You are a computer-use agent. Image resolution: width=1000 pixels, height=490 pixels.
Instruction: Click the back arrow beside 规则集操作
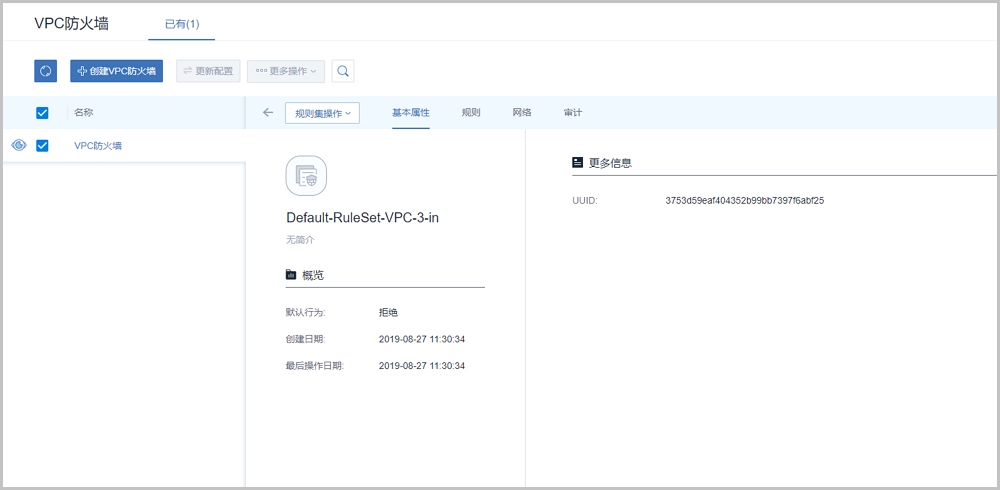point(268,113)
